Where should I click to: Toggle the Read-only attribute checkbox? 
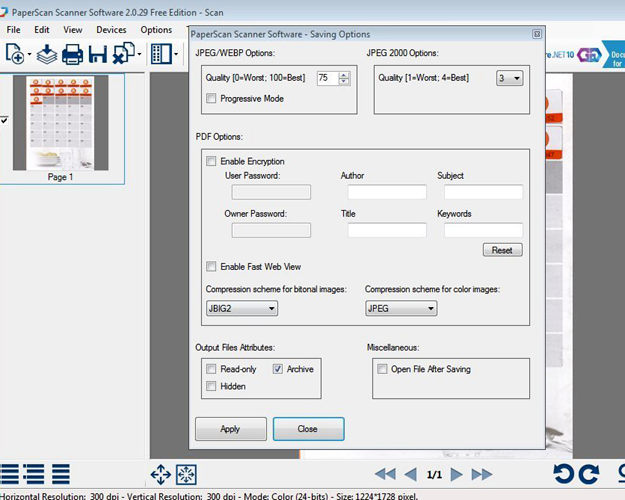(x=211, y=369)
